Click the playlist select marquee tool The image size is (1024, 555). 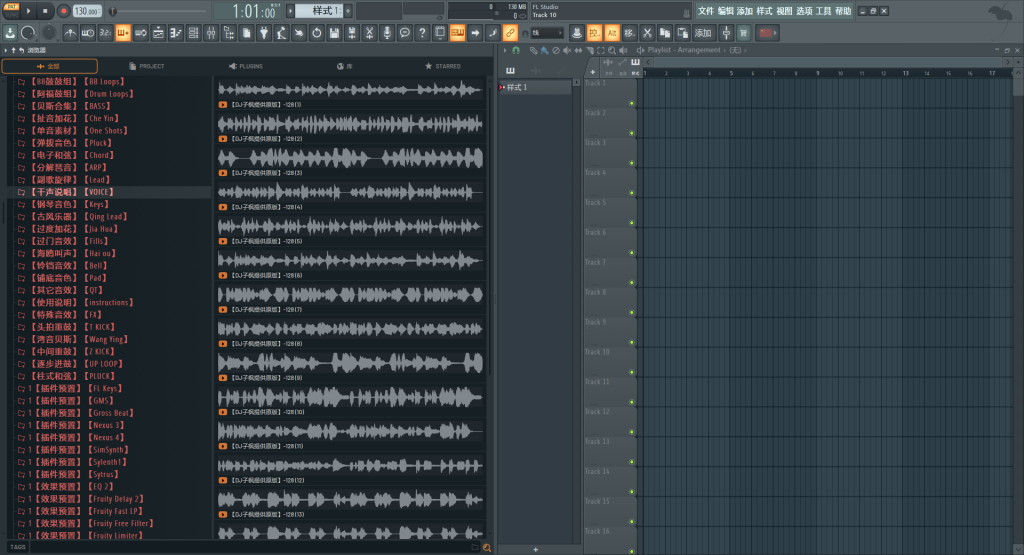(x=601, y=50)
